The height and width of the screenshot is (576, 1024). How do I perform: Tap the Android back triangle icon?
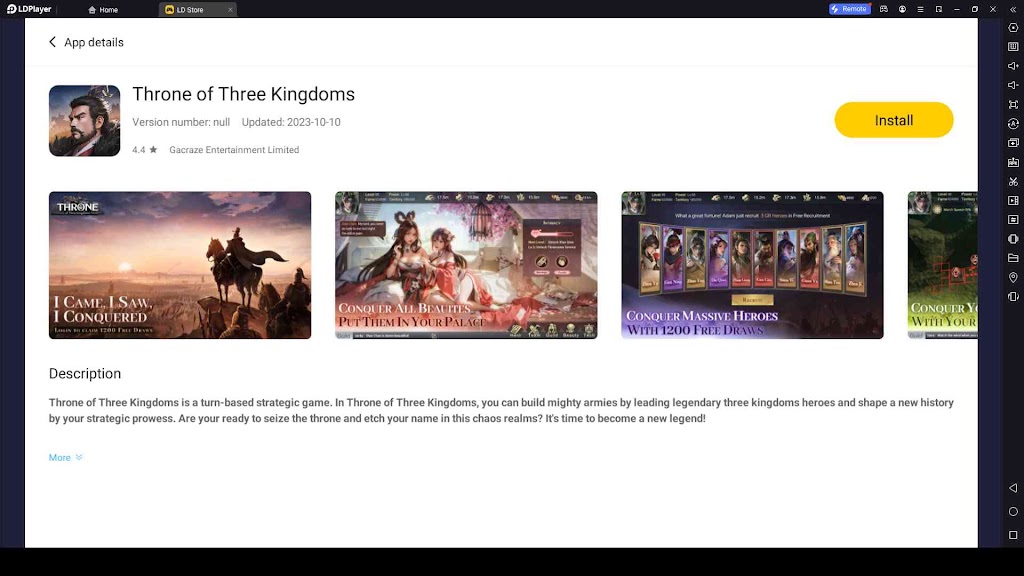pyautogui.click(x=1013, y=488)
